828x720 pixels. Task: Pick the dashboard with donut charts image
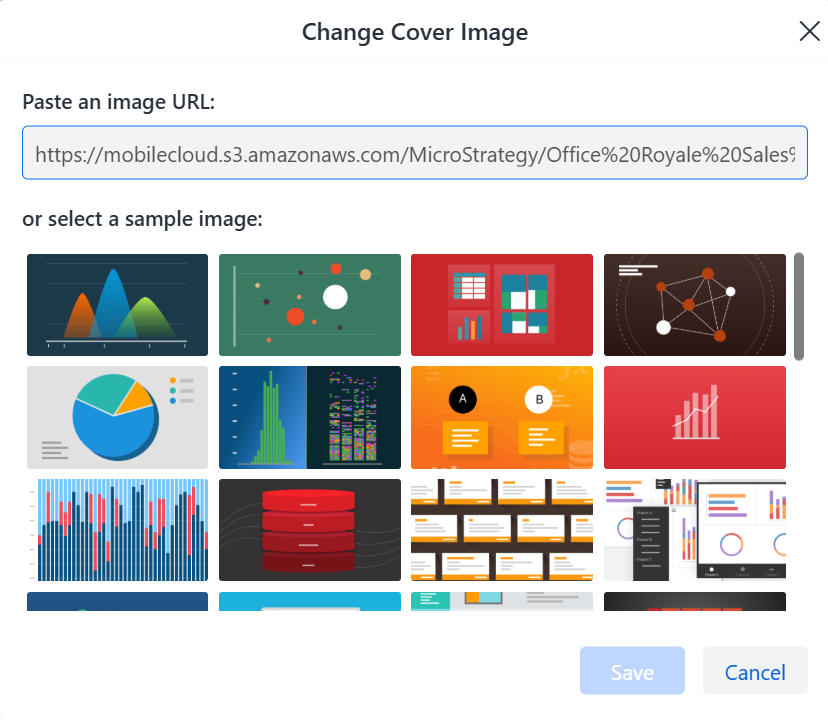(694, 530)
